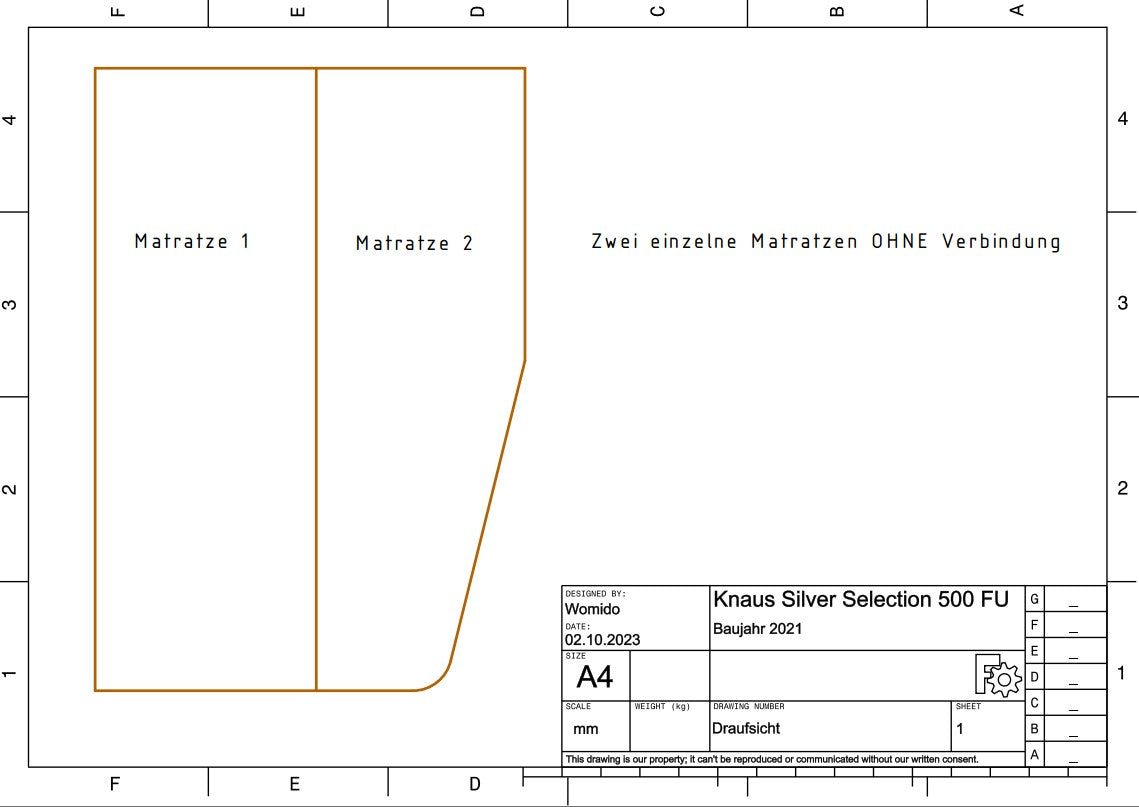
Task: Click the copyright notice at title block bottom
Action: (x=771, y=759)
